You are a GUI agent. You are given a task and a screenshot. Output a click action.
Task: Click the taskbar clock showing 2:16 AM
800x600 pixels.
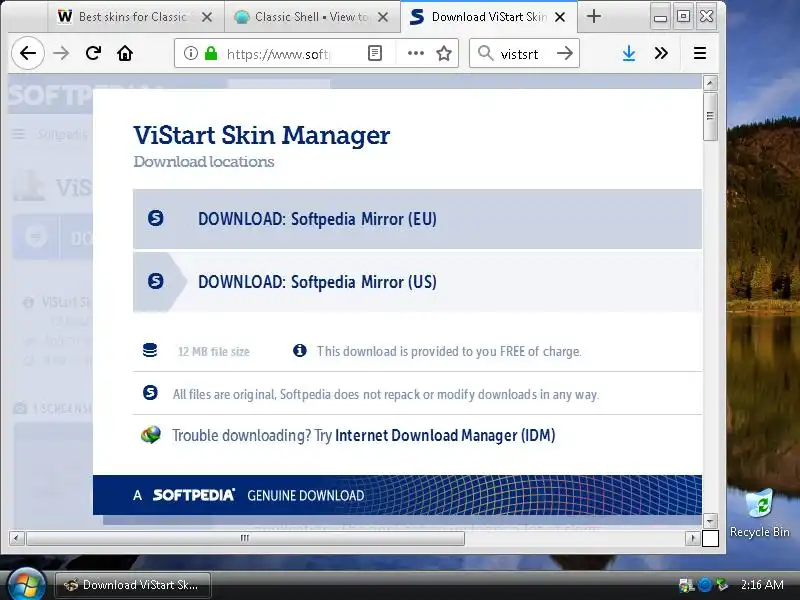(x=762, y=585)
